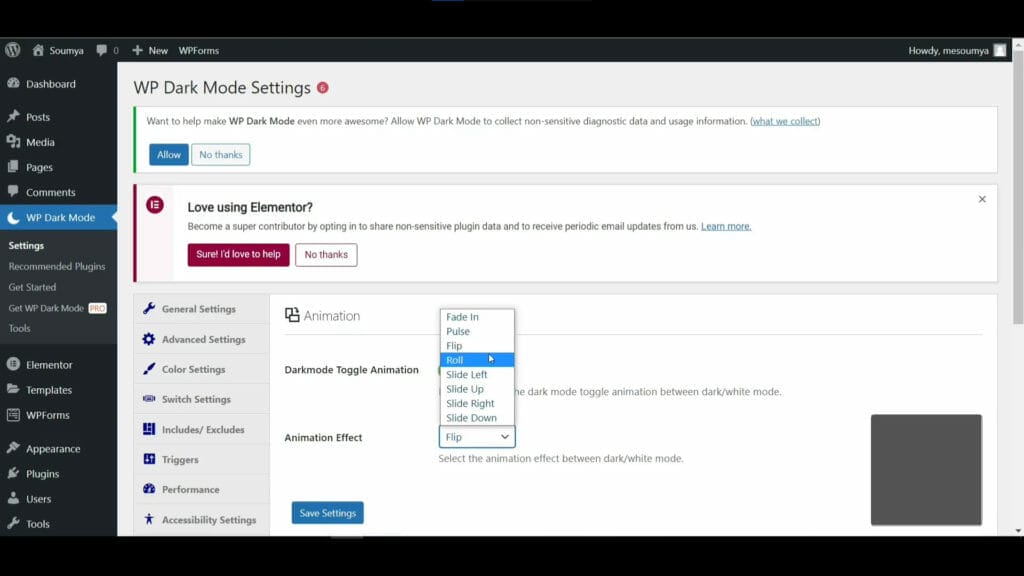Open the Settings submenu item

(26, 246)
